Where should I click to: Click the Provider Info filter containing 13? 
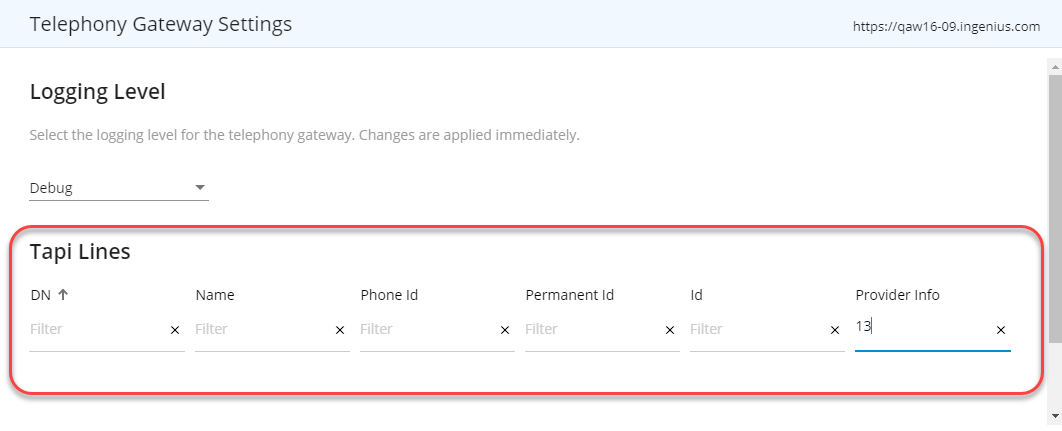(x=920, y=327)
